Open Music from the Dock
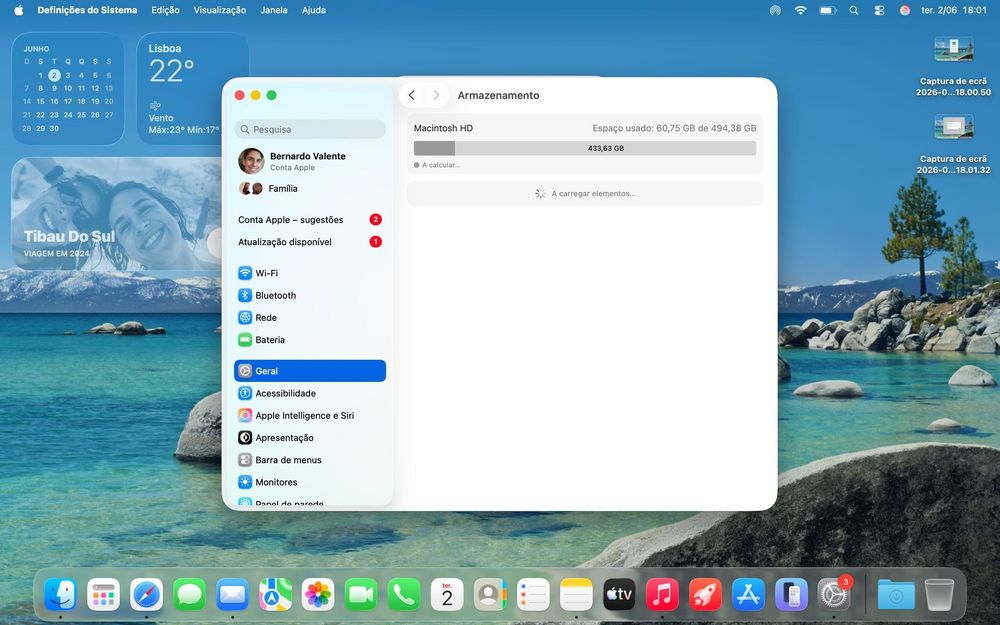 [662, 594]
